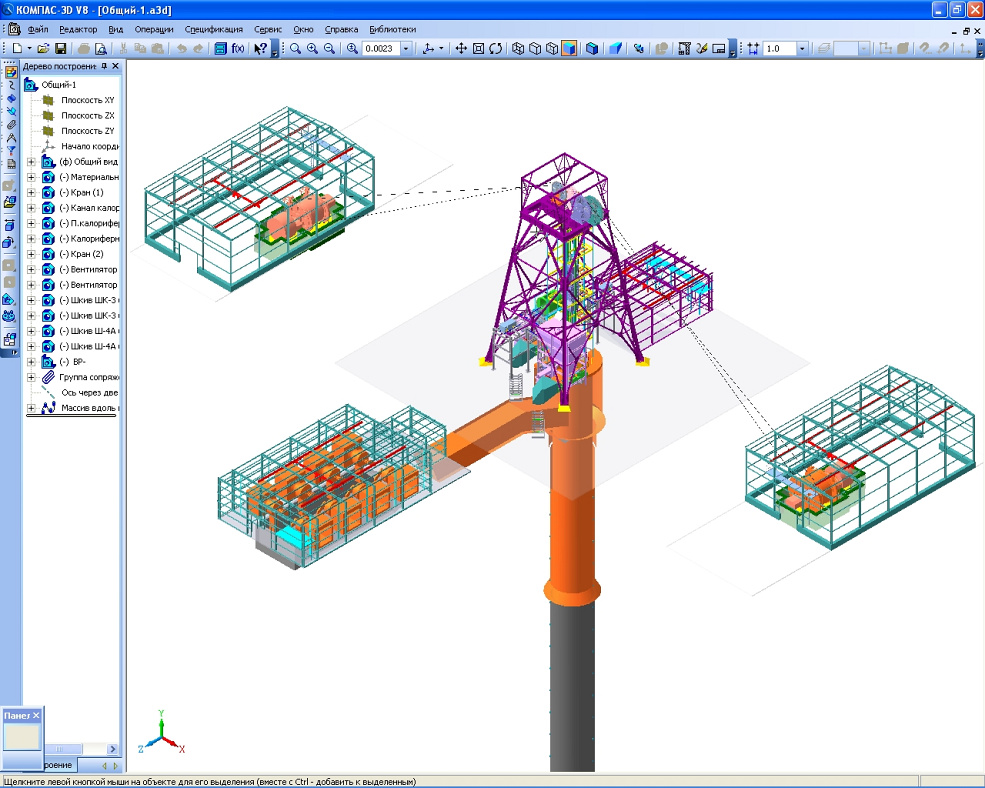This screenshot has width=985, height=788.
Task: Expand the Кран (1) tree node
Action: 31,192
